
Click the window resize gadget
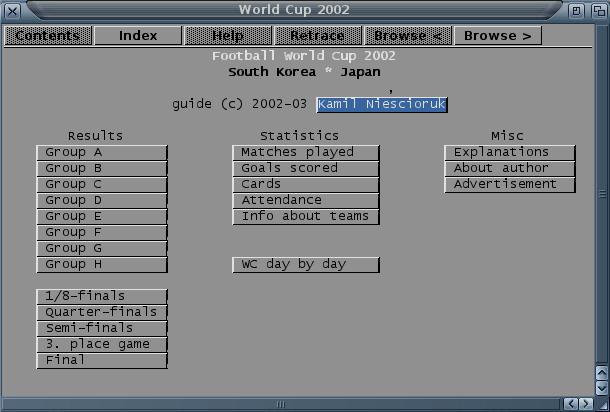point(601,404)
